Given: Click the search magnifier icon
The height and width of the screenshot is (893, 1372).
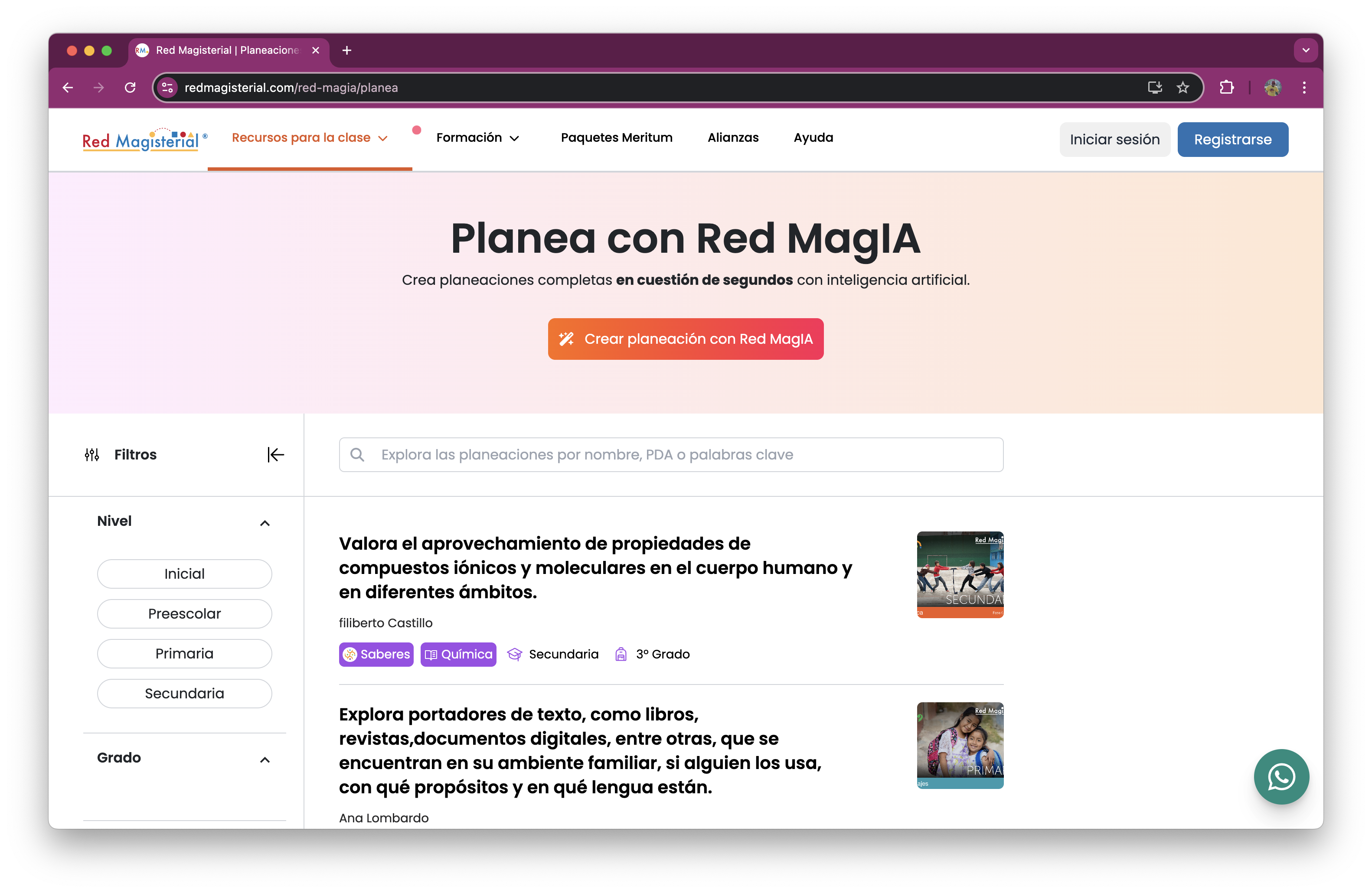Looking at the screenshot, I should pos(357,455).
